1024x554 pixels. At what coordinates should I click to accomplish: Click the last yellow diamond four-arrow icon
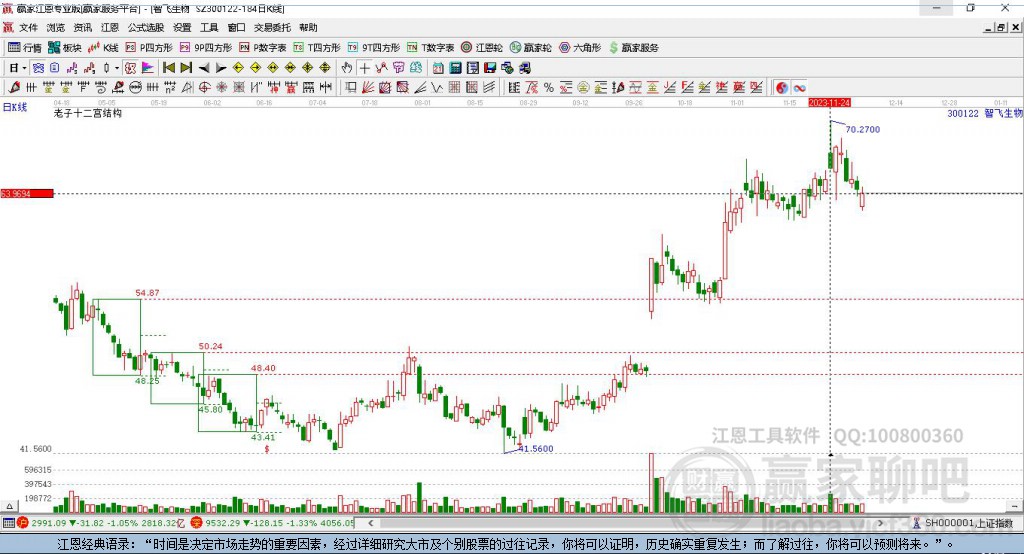pos(325,67)
